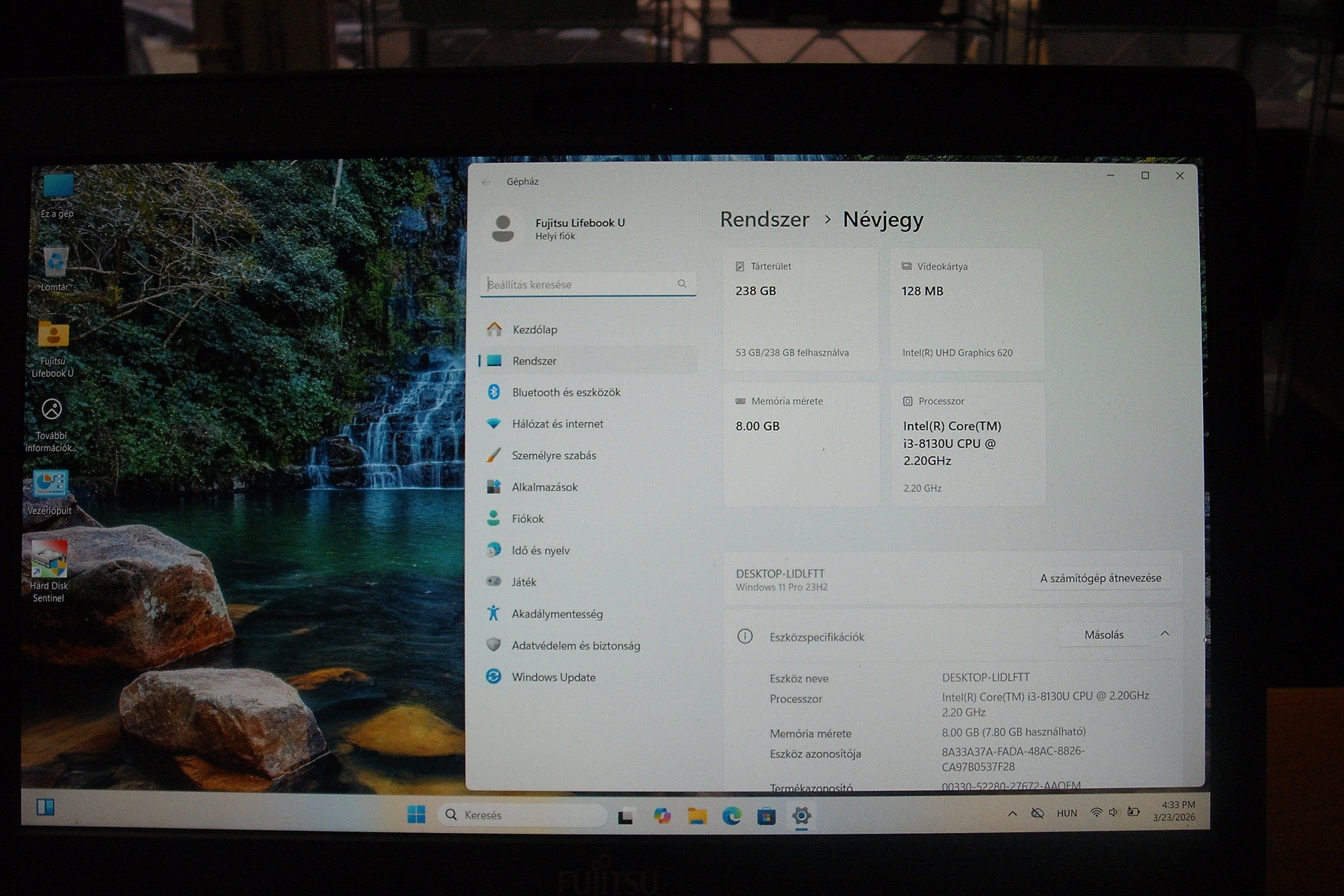Image resolution: width=1344 pixels, height=896 pixels.
Task: Click '8.00 GB (7.80 GB használható)' value
Action: click(1013, 732)
